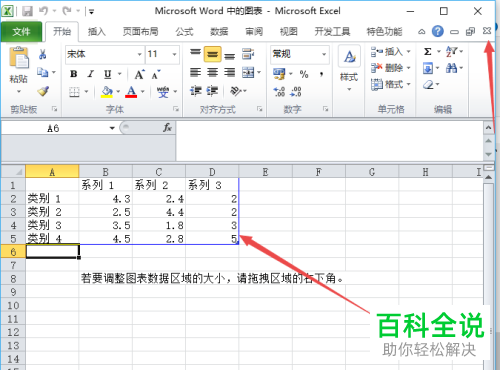Apply percent style
This screenshot has height=370, width=500.
[x=304, y=74]
